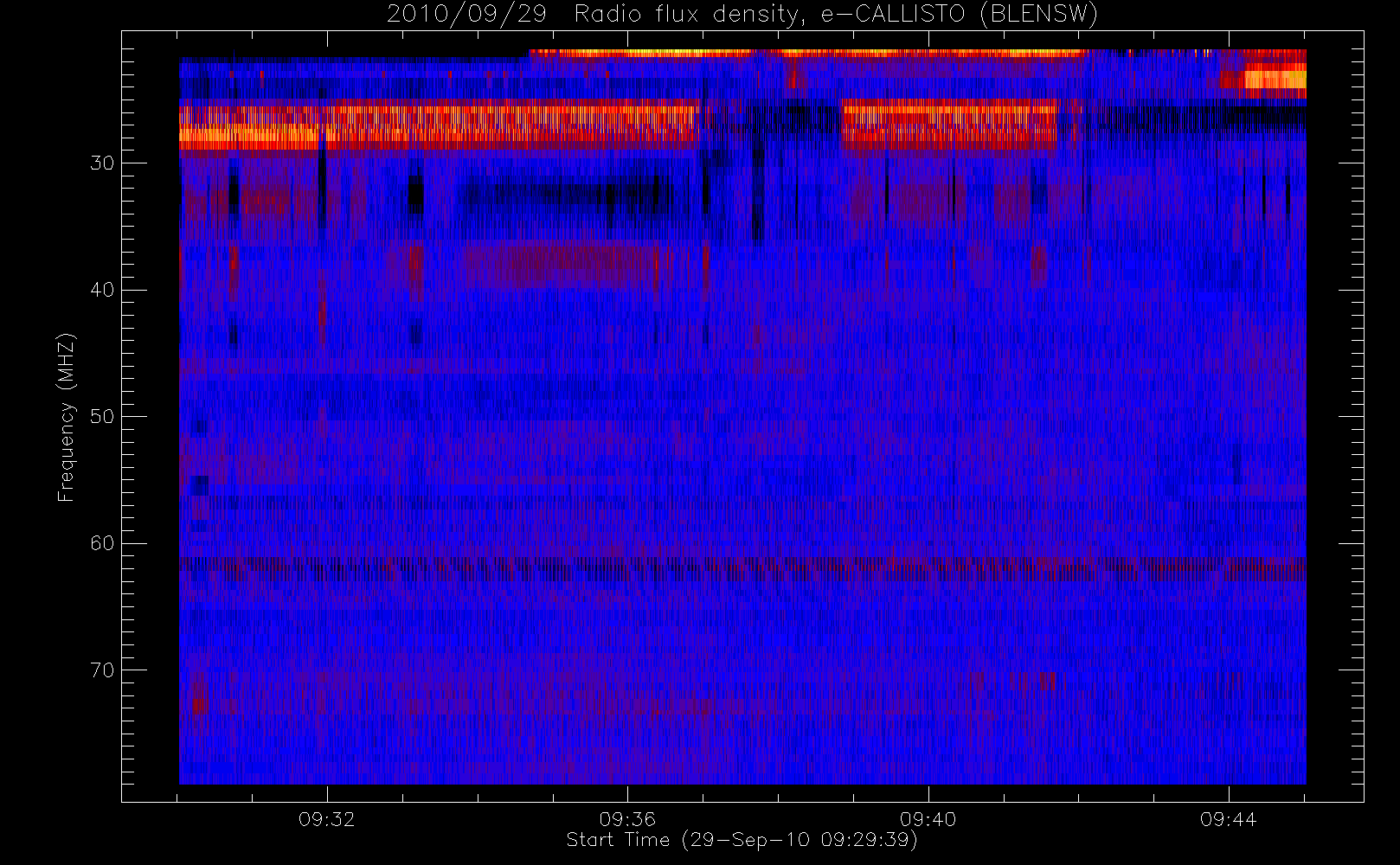This screenshot has height=865, width=1400.
Task: Click the 50 MHz frequency tick label
Action: pyautogui.click(x=102, y=417)
